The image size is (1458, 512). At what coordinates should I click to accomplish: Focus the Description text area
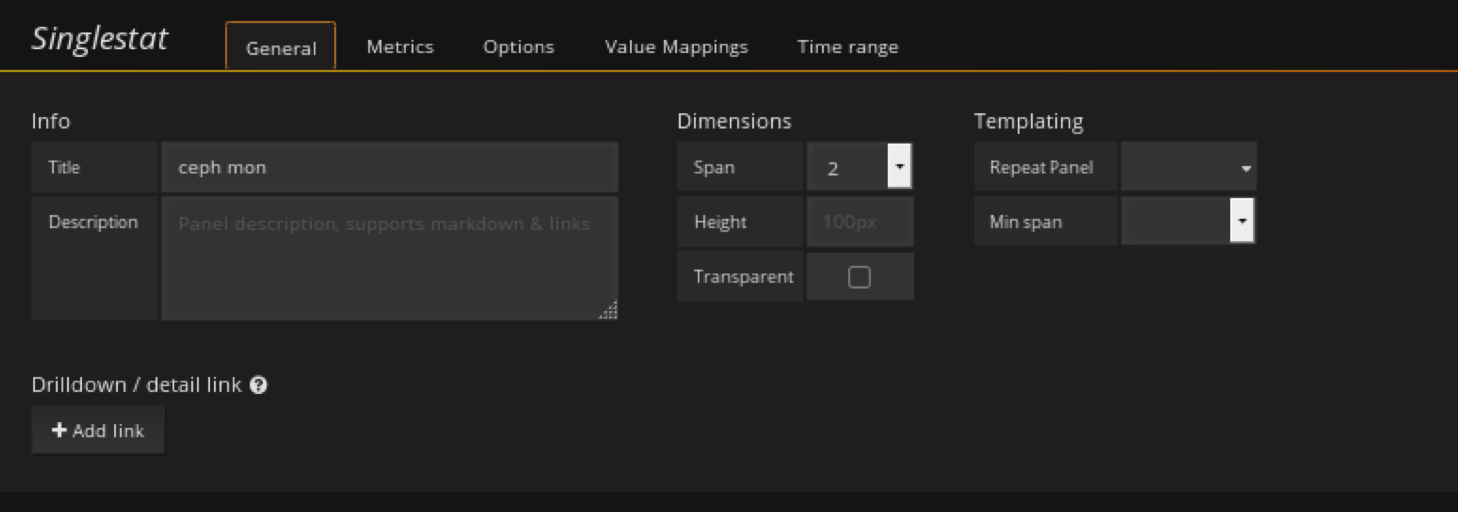[x=389, y=258]
